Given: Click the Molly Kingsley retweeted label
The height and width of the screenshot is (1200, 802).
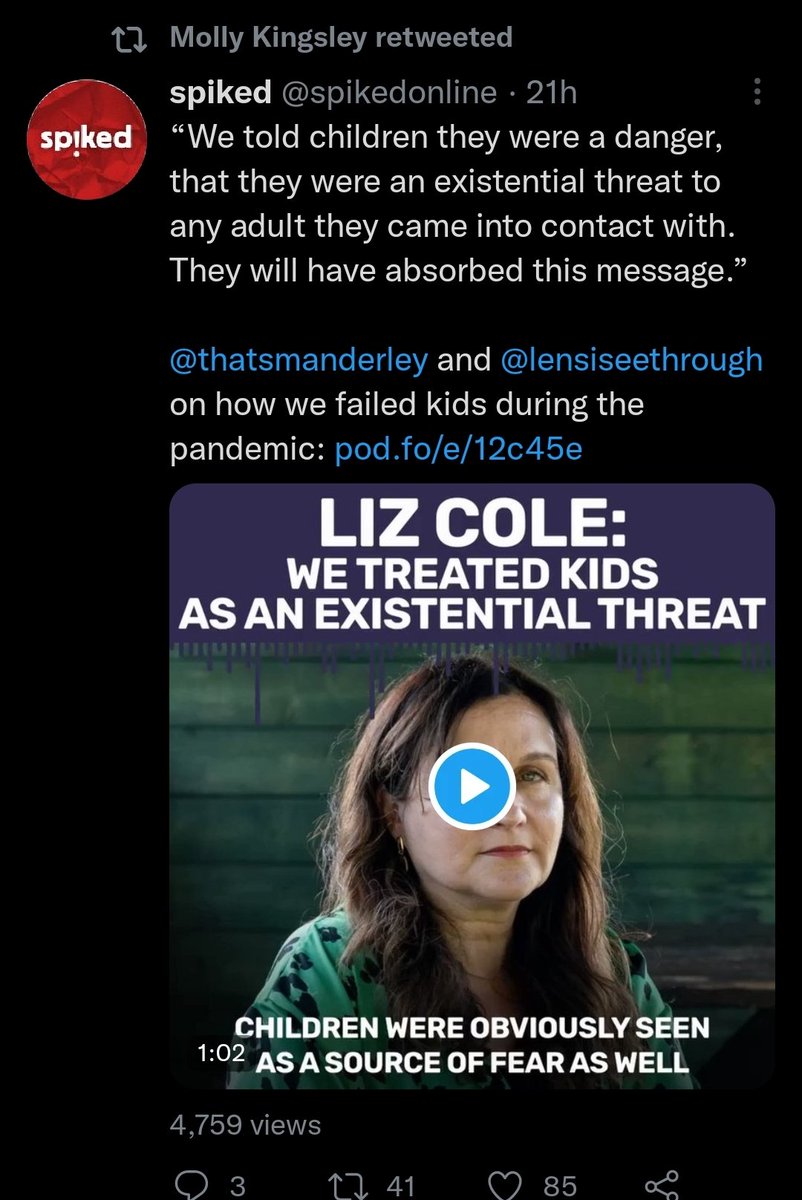Looking at the screenshot, I should [x=341, y=38].
